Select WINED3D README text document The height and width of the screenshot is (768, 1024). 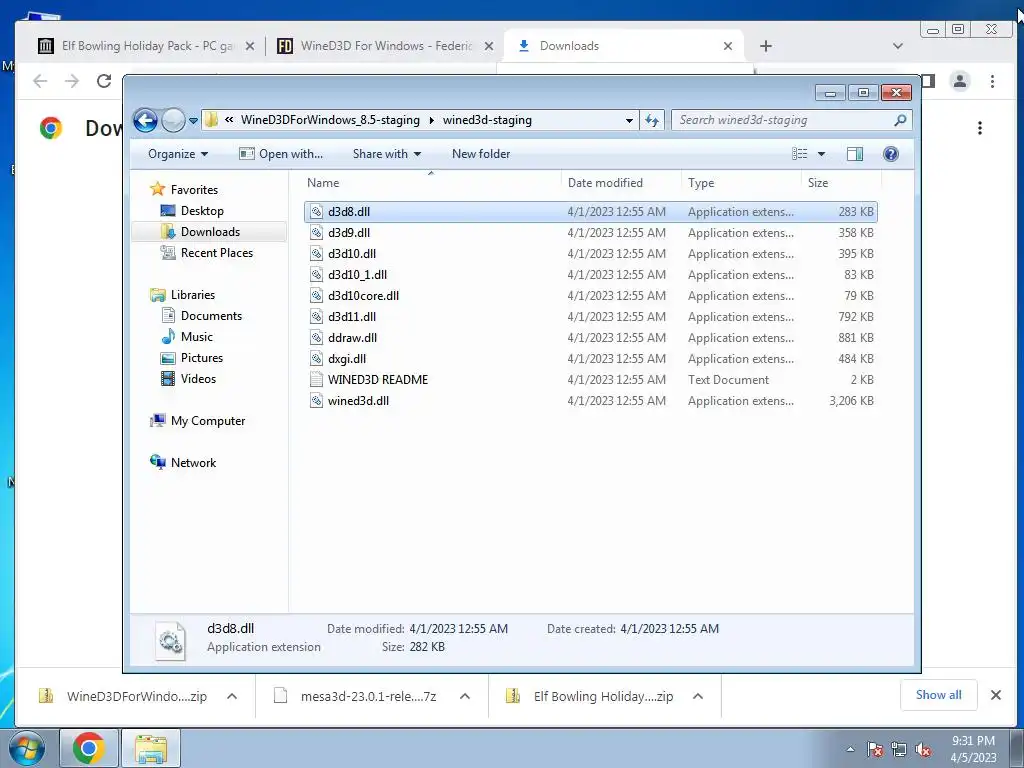[x=591, y=379]
